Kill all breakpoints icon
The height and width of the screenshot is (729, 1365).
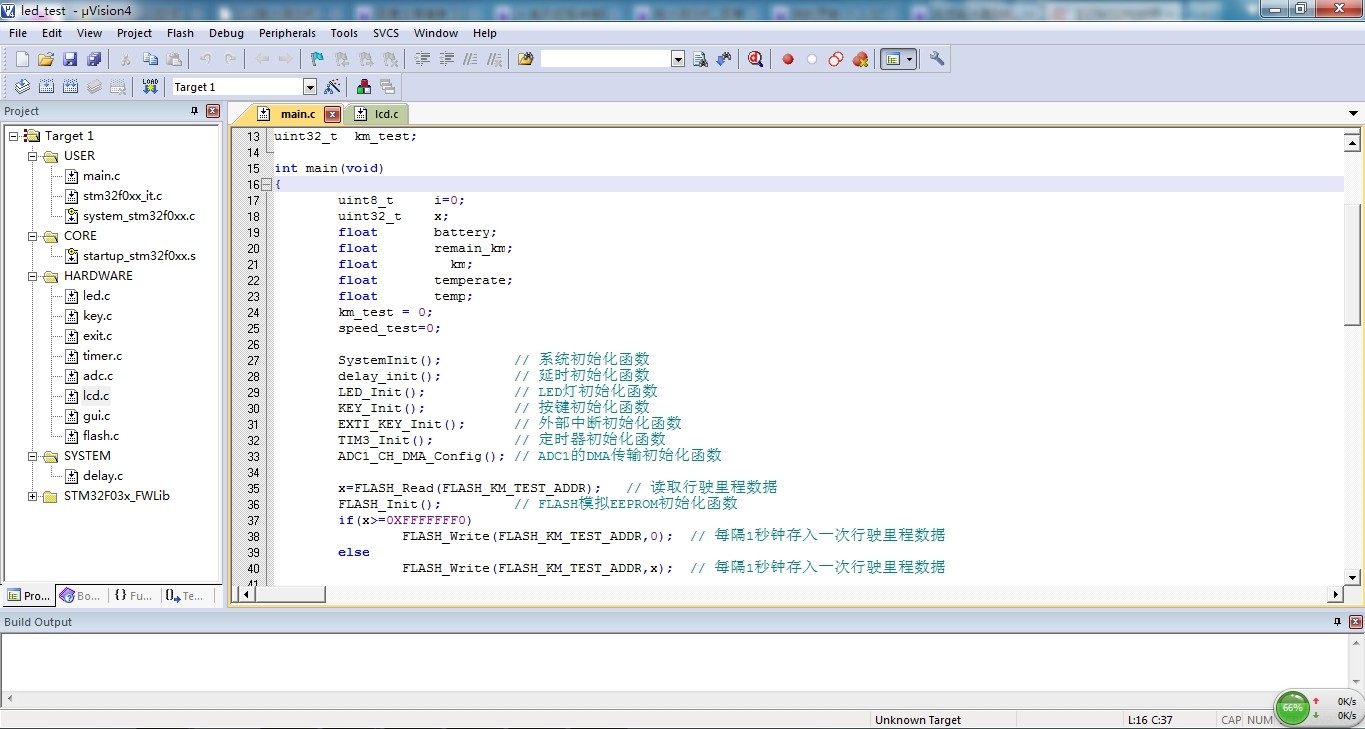pyautogui.click(x=860, y=59)
